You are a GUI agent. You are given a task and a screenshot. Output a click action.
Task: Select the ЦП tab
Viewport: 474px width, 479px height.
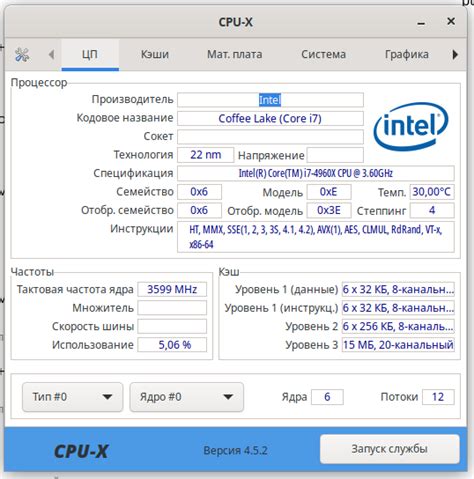[90, 54]
